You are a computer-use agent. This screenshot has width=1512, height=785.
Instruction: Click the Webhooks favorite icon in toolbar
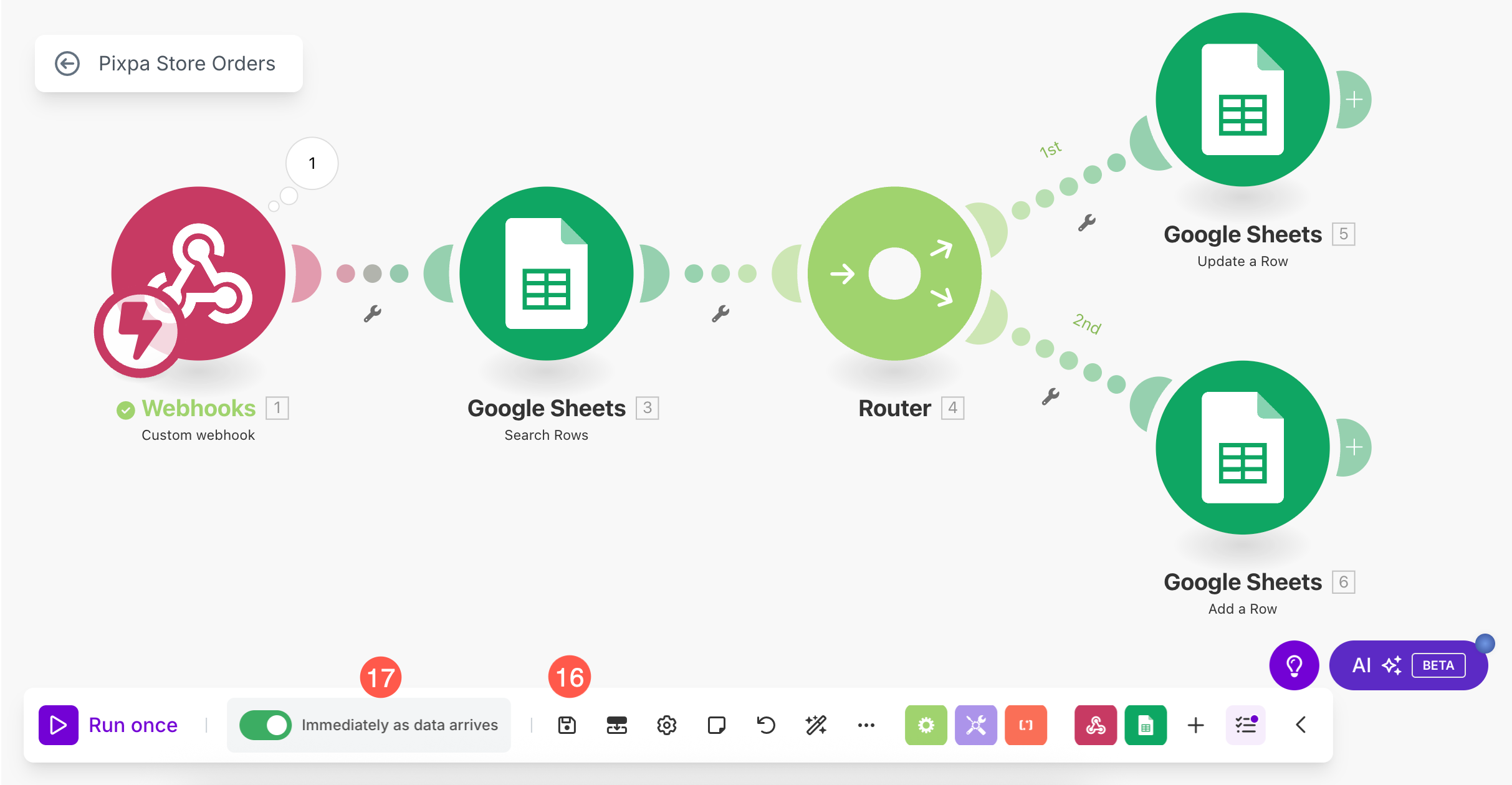(1096, 725)
